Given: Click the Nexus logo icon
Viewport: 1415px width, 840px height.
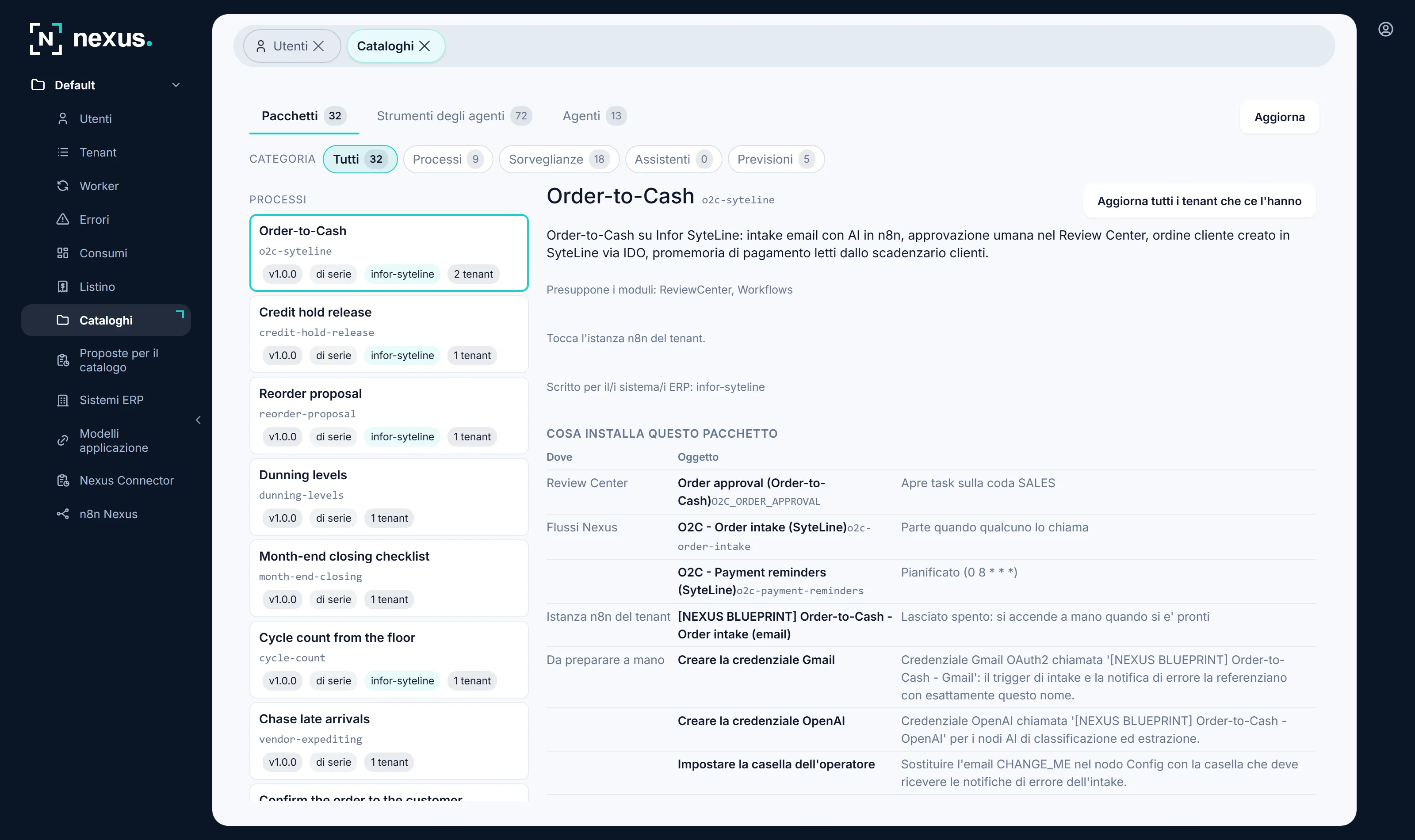Looking at the screenshot, I should [x=46, y=38].
